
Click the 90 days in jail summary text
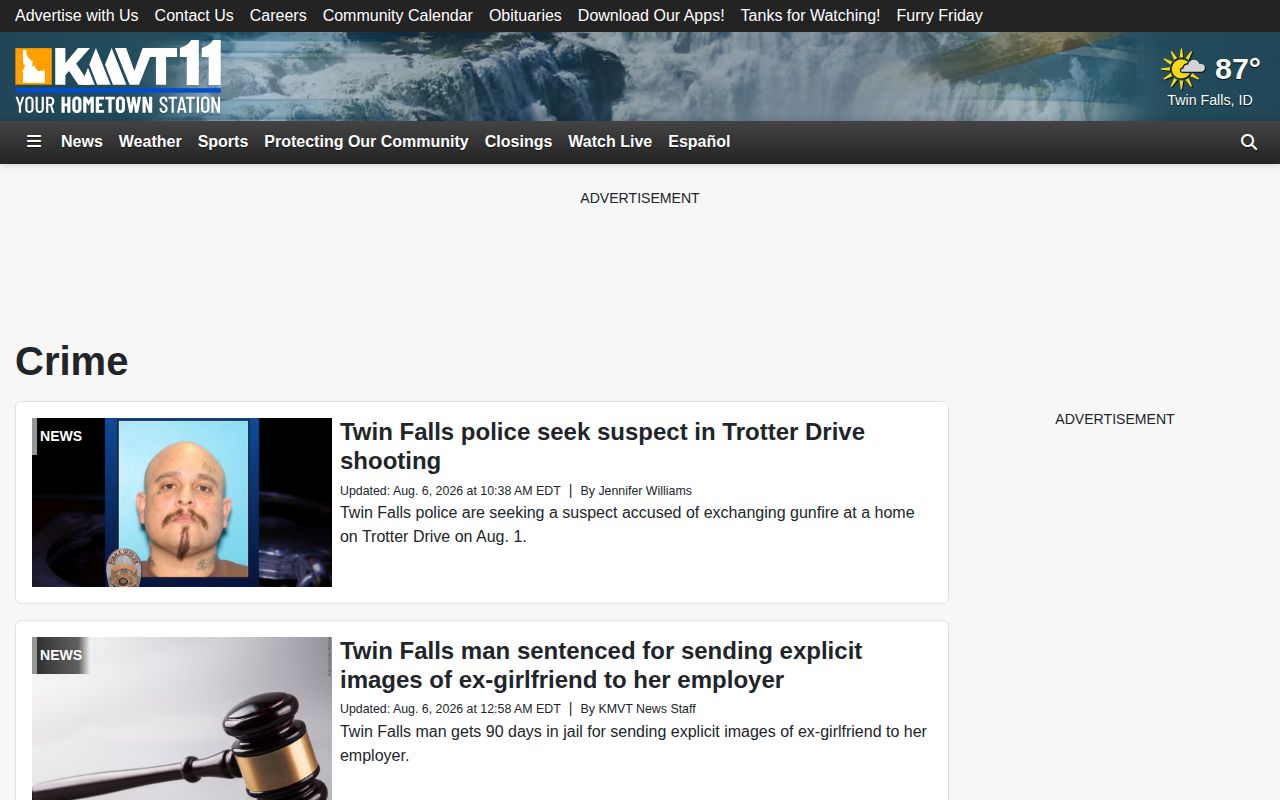tap(633, 743)
